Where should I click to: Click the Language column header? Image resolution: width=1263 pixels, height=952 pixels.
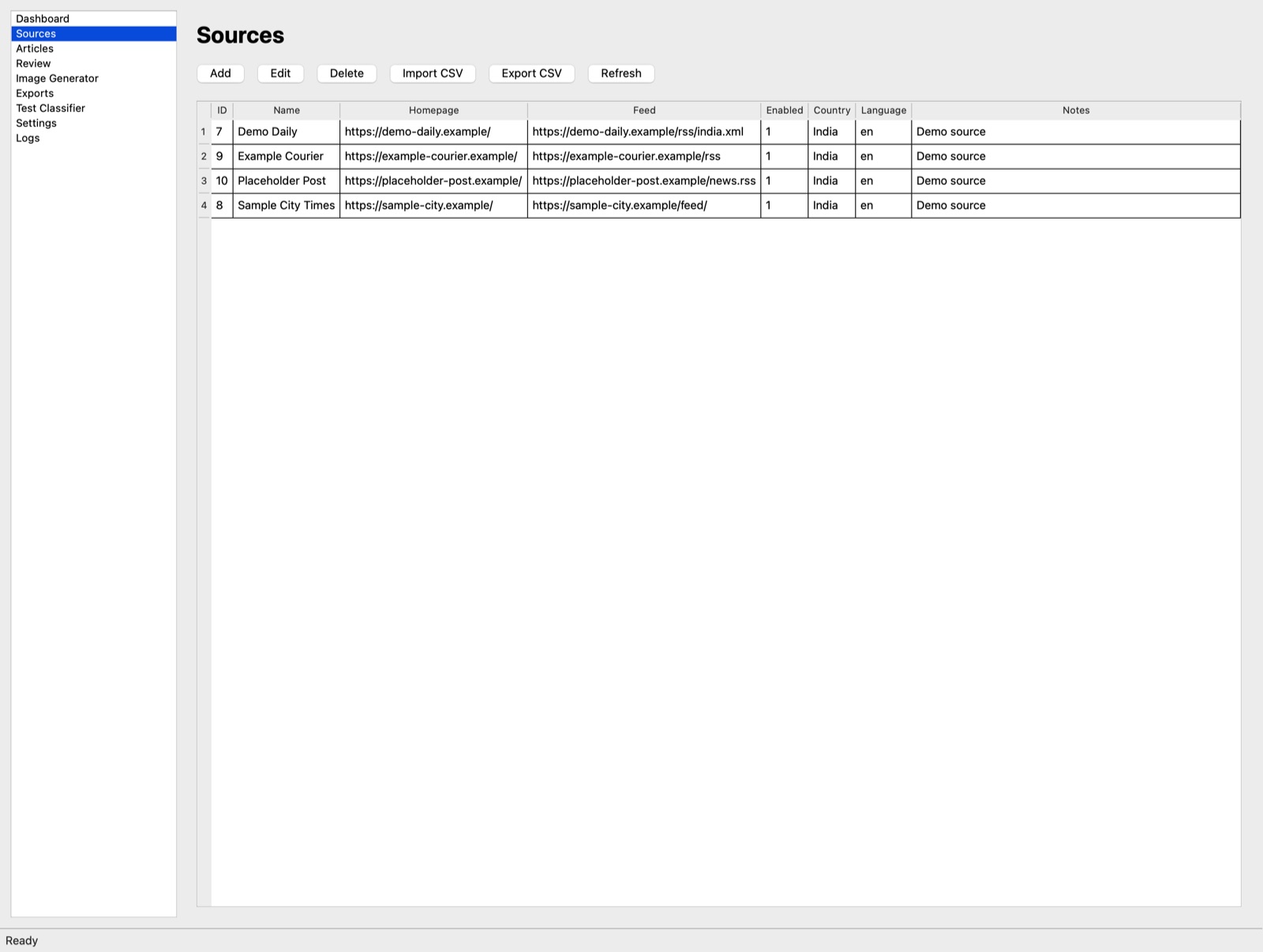coord(883,111)
